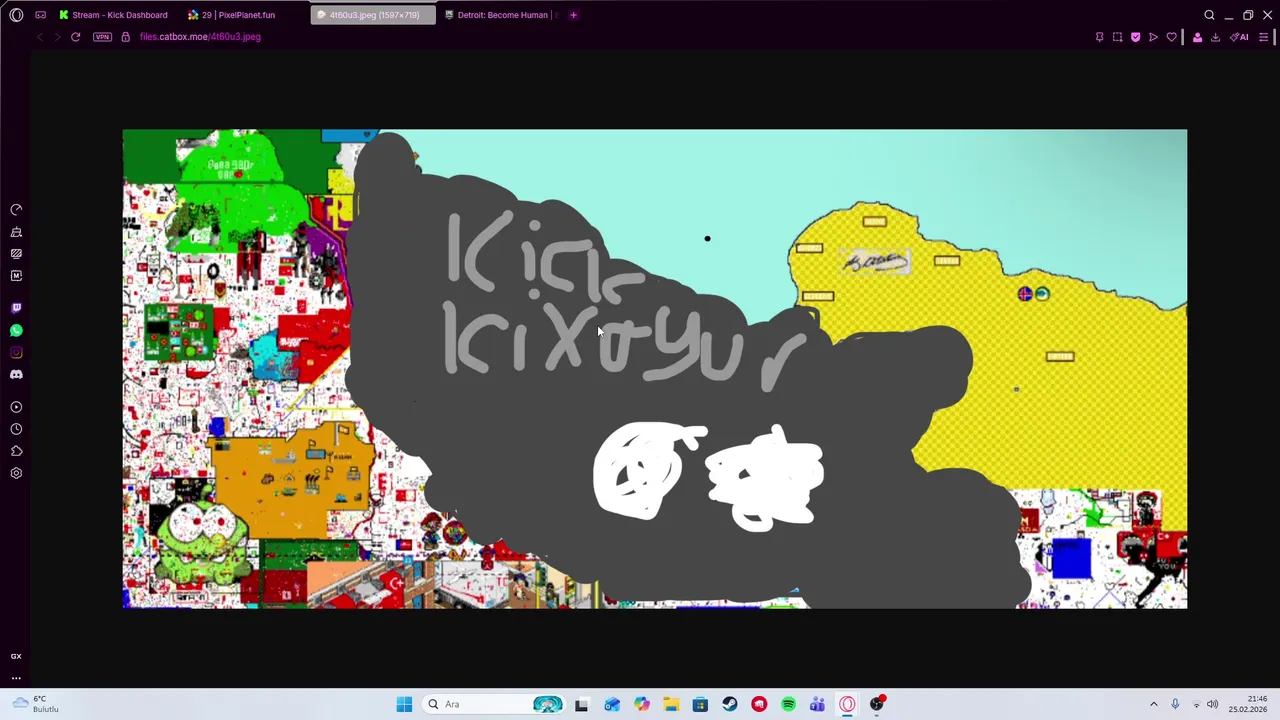This screenshot has height=720, width=1280.
Task: Open the profile account icon
Action: 1197,37
